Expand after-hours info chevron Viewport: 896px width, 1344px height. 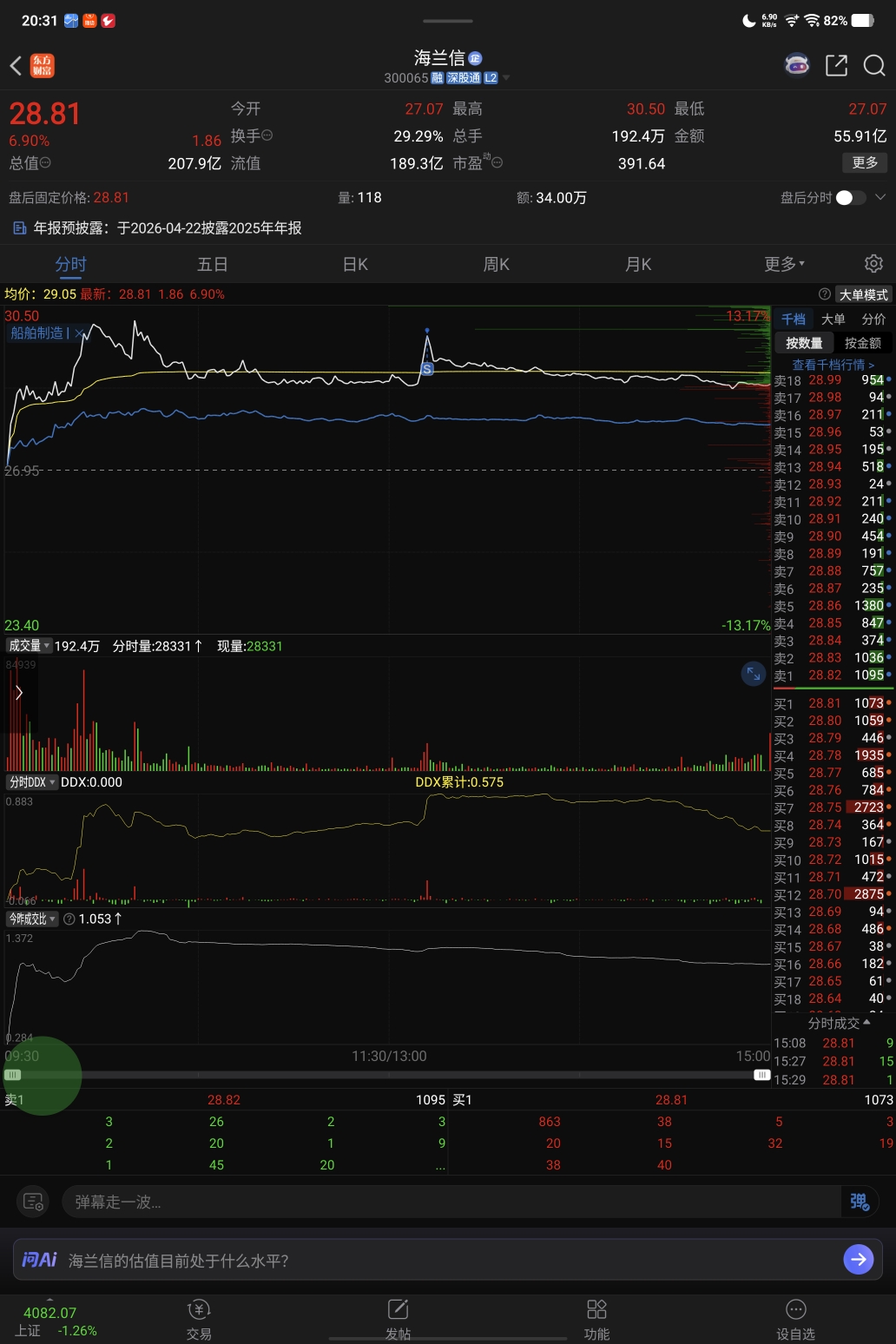pos(880,198)
